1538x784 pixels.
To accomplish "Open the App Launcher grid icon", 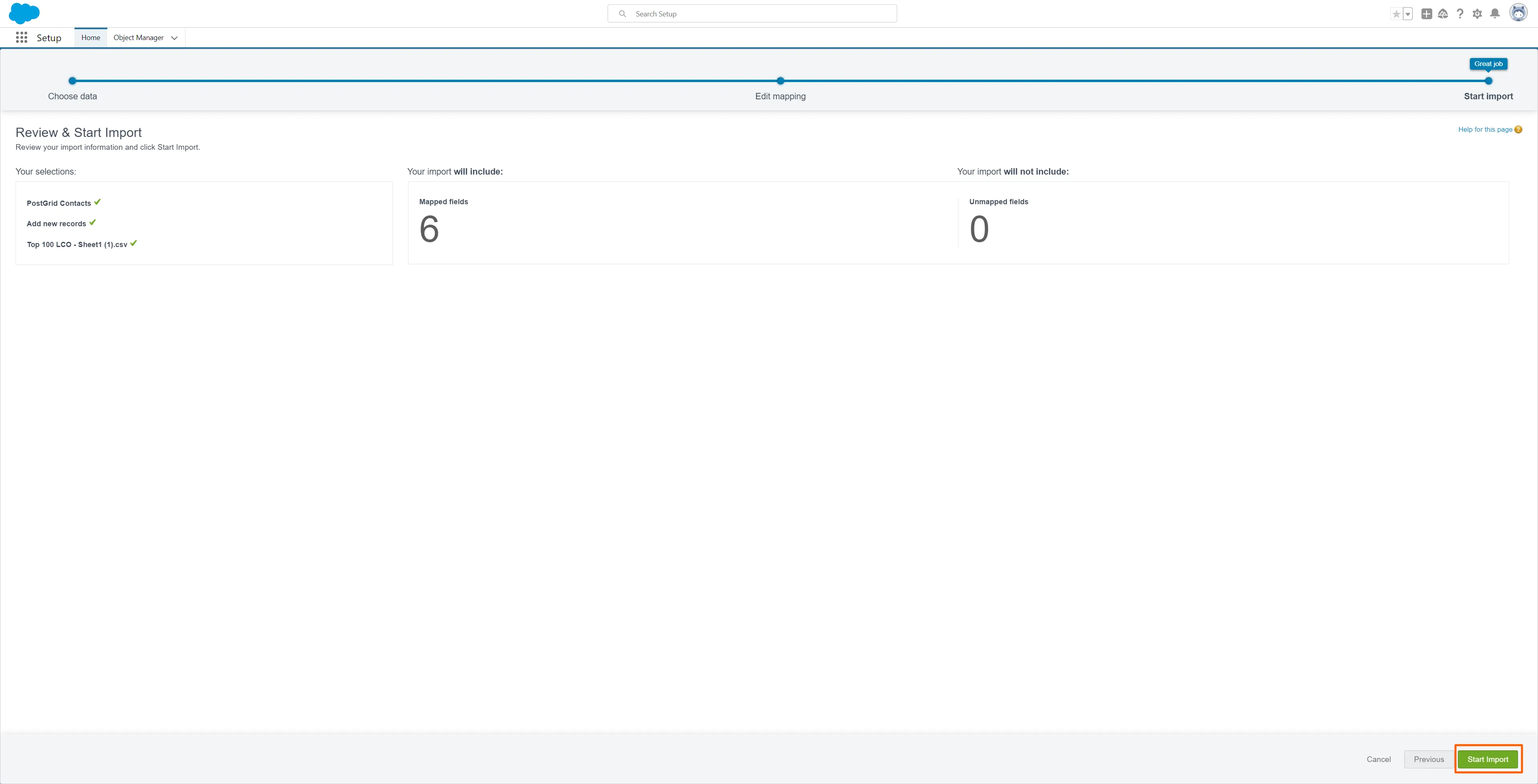I will [x=22, y=38].
